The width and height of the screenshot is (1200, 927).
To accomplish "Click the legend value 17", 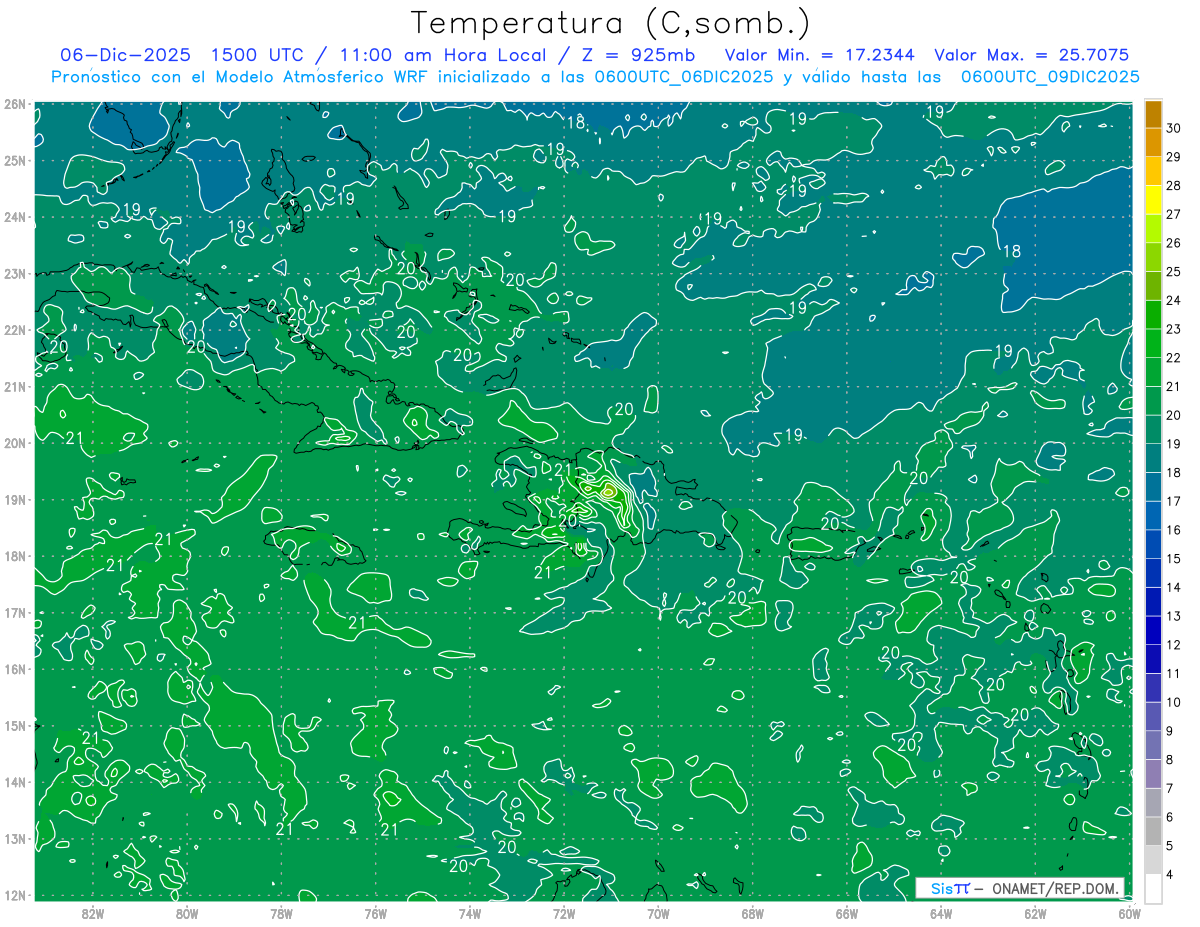I will [1174, 501].
